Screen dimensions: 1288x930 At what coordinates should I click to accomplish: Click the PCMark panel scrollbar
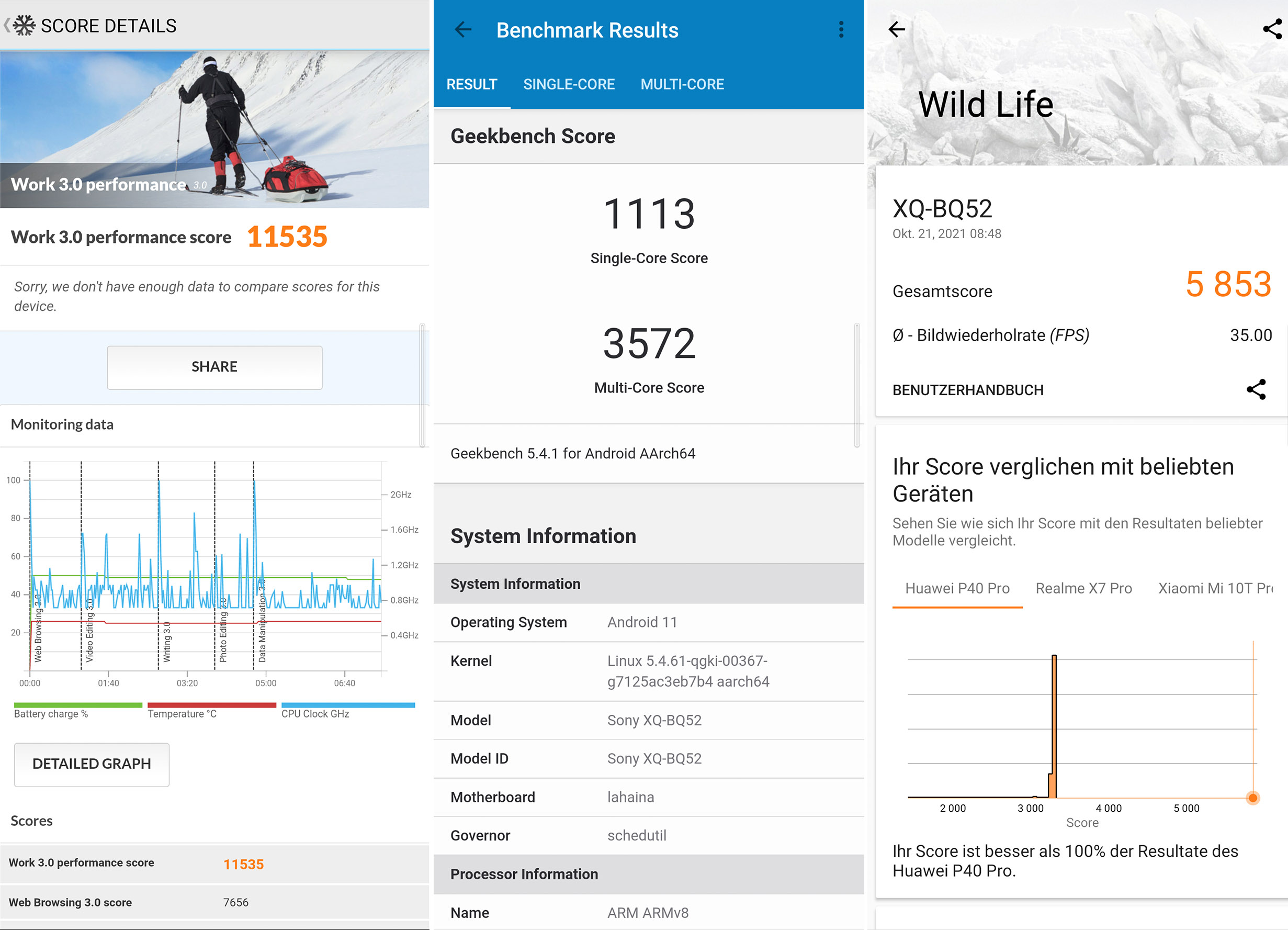[422, 385]
